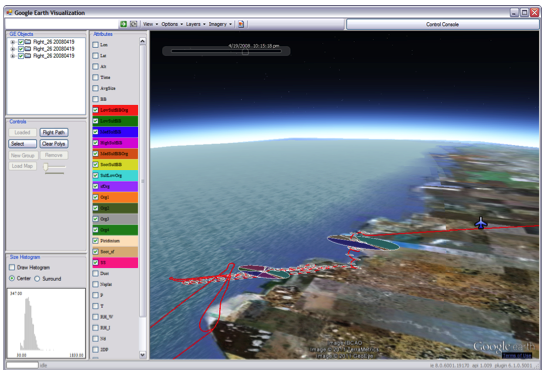Enable the Lon attribute checkbox
Image resolution: width=548 pixels, height=370 pixels.
tap(95, 45)
